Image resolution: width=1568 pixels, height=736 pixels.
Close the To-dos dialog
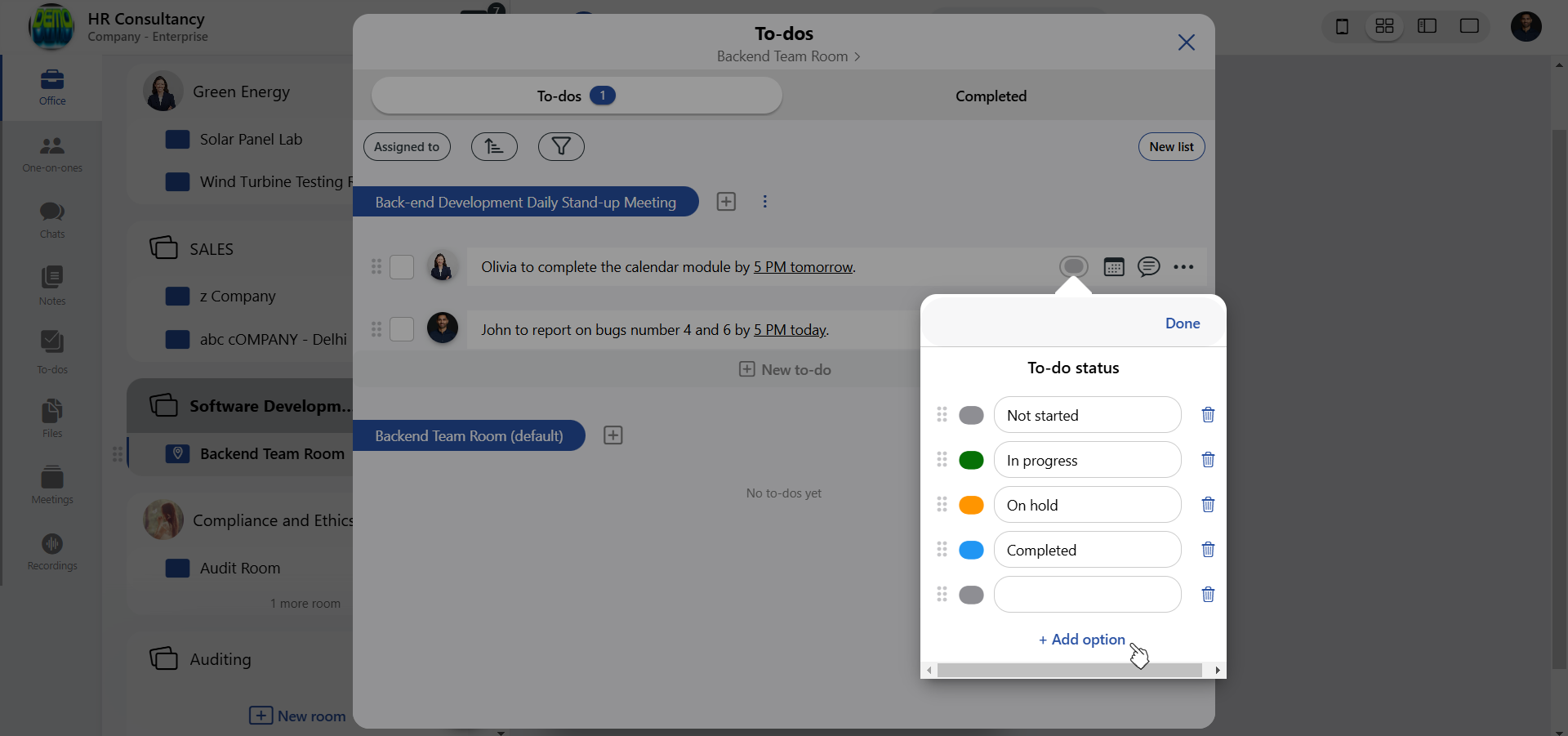1187,42
